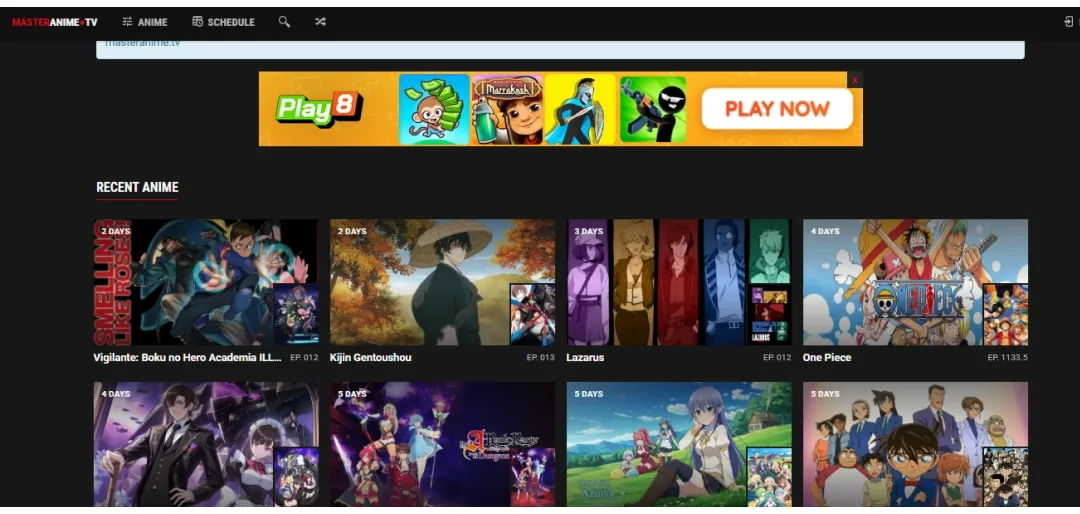This screenshot has width=1080, height=514.
Task: Open the Vigilante Boku no Hero Academia thumbnail
Action: (x=205, y=282)
